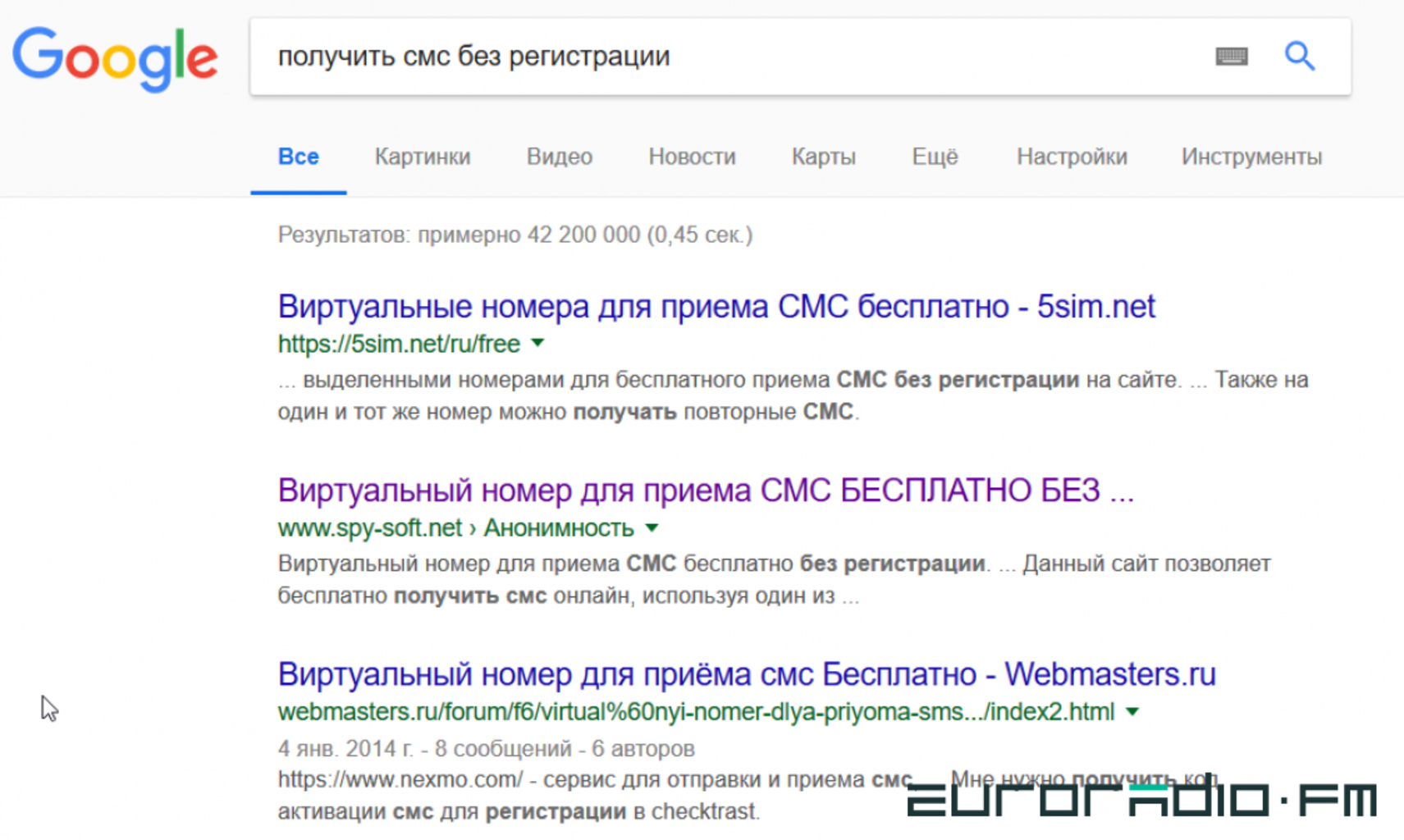Viewport: 1404px width, 840px height.
Task: Open the 5sim.net result title link
Action: point(716,307)
